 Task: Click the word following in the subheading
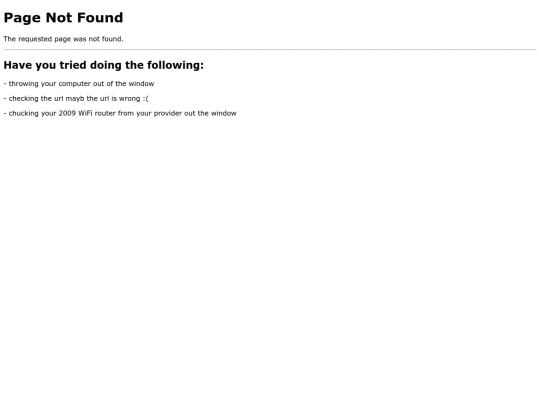[x=175, y=65]
